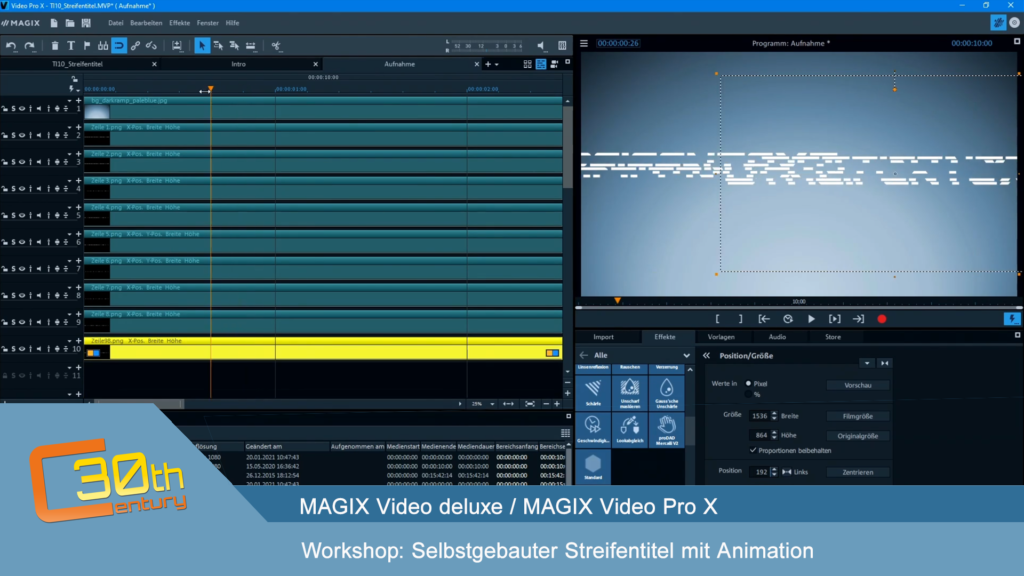Open the Alle effects category dropdown
The width and height of the screenshot is (1024, 576).
[686, 355]
